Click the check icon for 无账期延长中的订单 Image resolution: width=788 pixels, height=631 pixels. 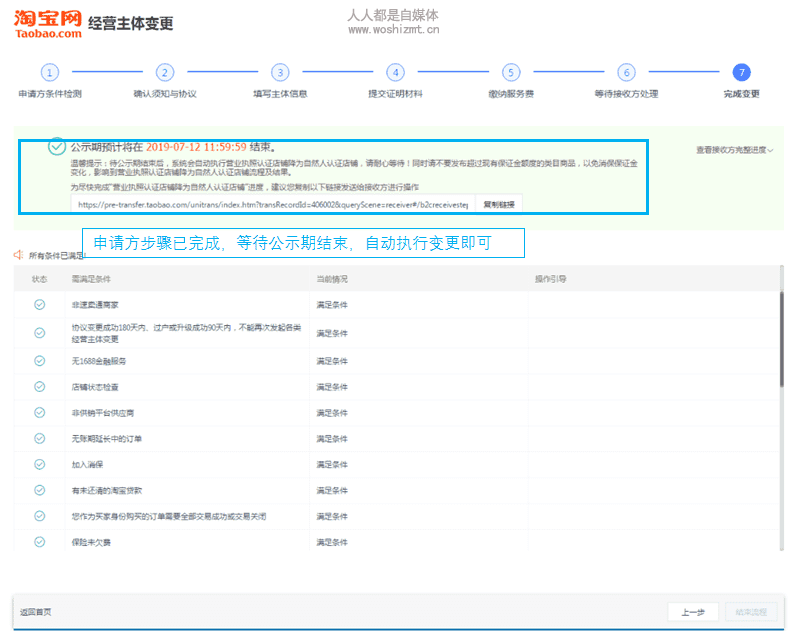pos(40,438)
